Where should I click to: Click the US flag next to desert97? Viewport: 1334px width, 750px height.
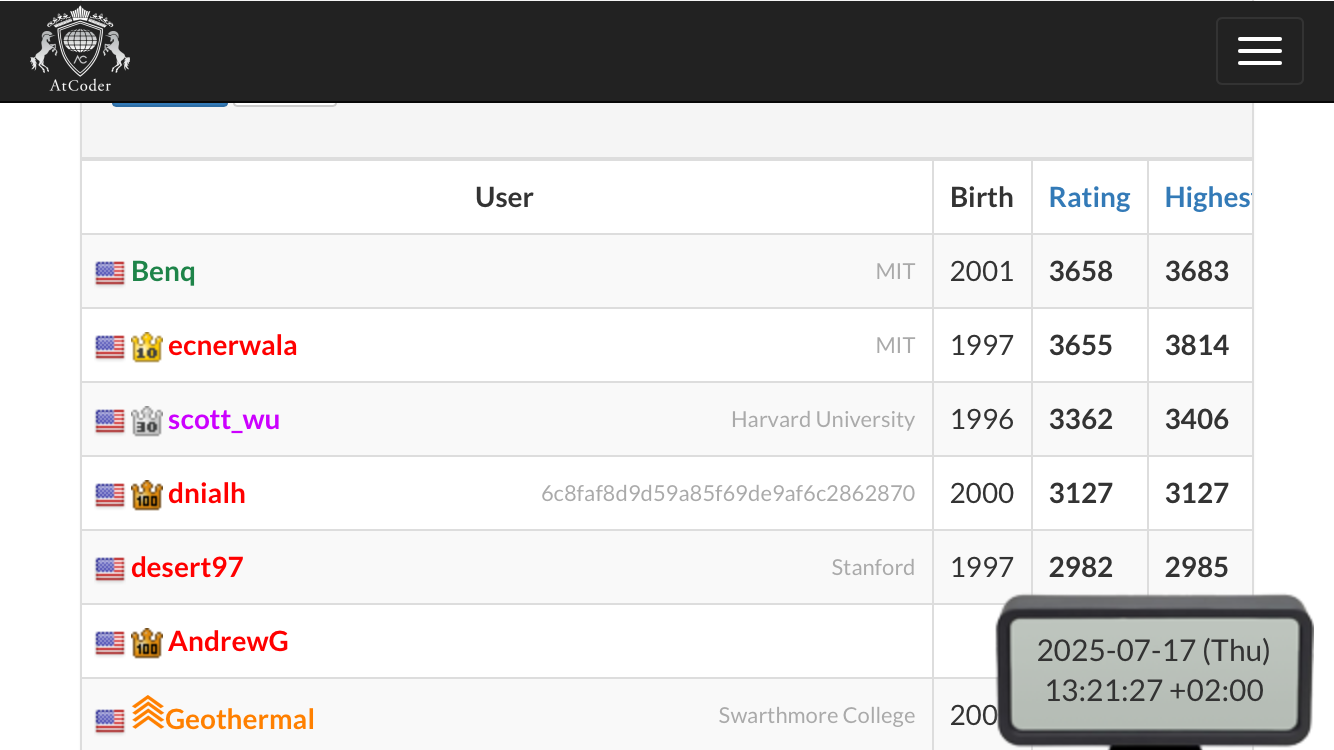click(x=110, y=569)
